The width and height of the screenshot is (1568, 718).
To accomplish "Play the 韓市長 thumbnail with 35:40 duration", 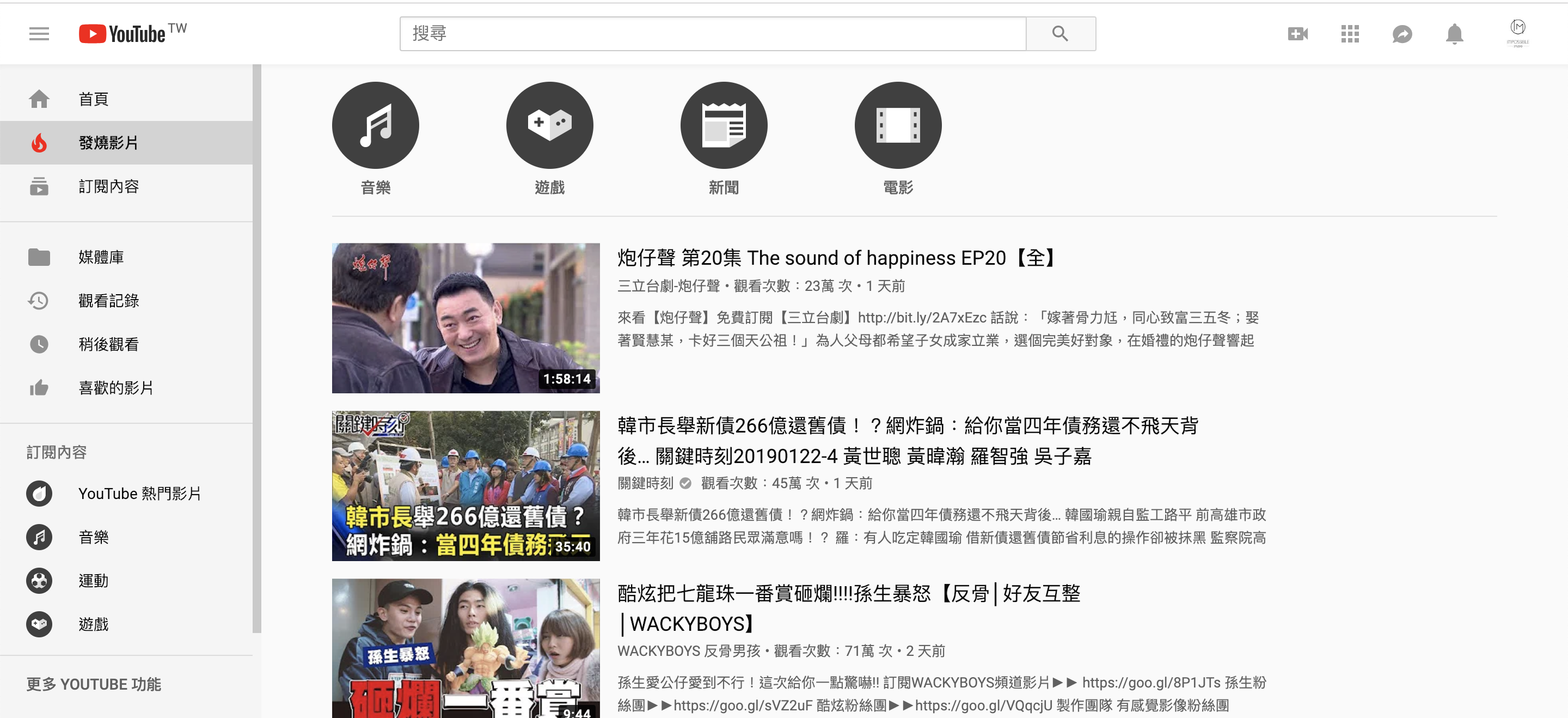I will (465, 485).
